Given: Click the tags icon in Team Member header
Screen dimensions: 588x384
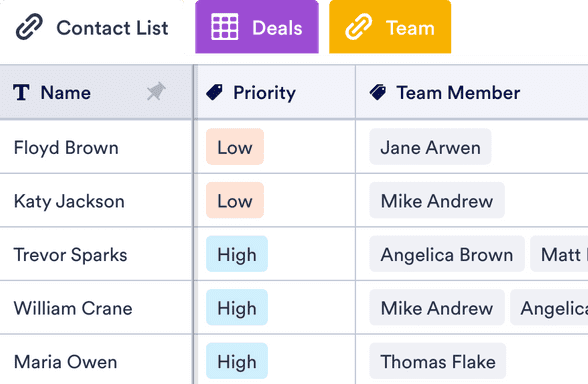Looking at the screenshot, I should pos(378,92).
